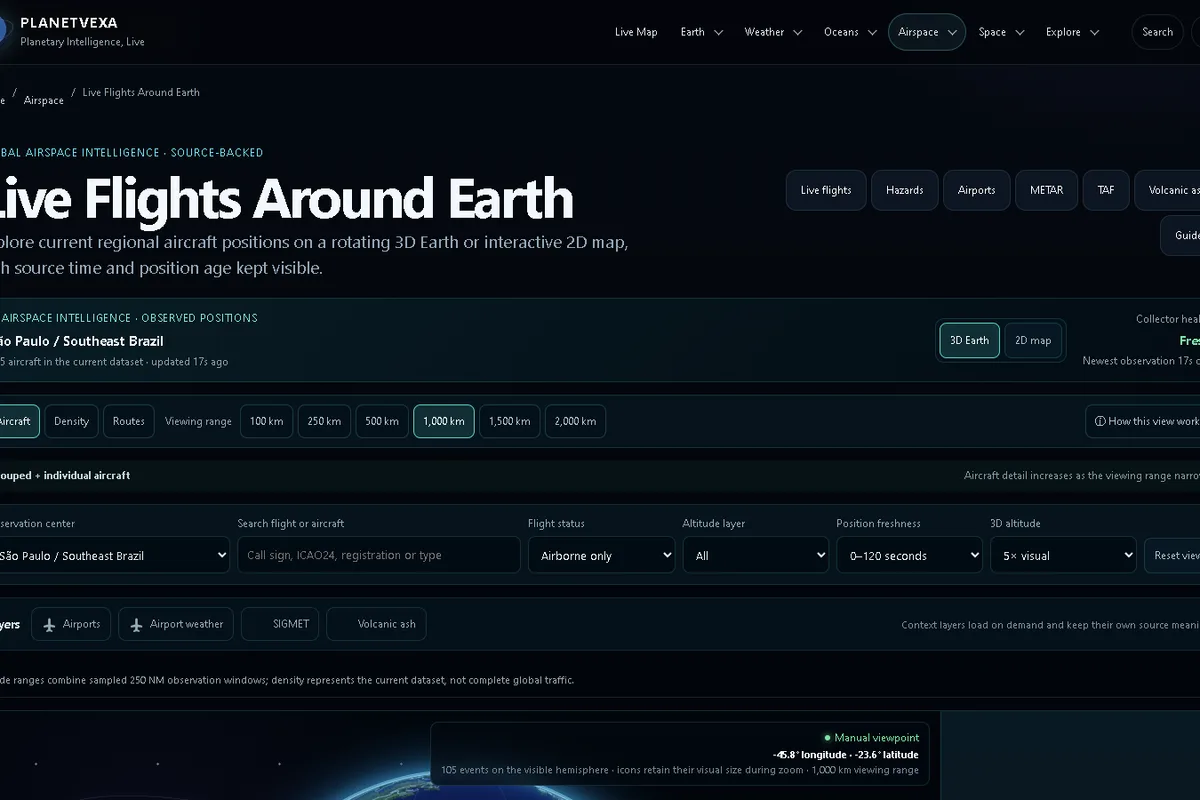This screenshot has width=1200, height=800.
Task: Toggle the Airport weather layer
Action: tap(176, 624)
